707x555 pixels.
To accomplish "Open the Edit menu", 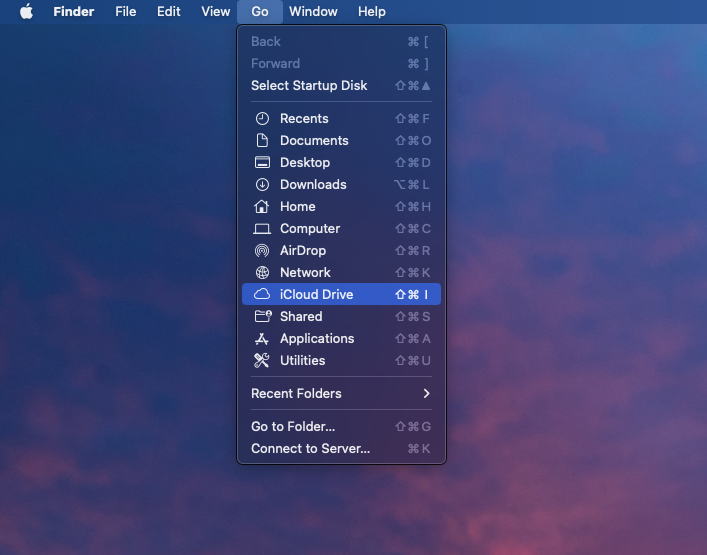I will point(169,11).
